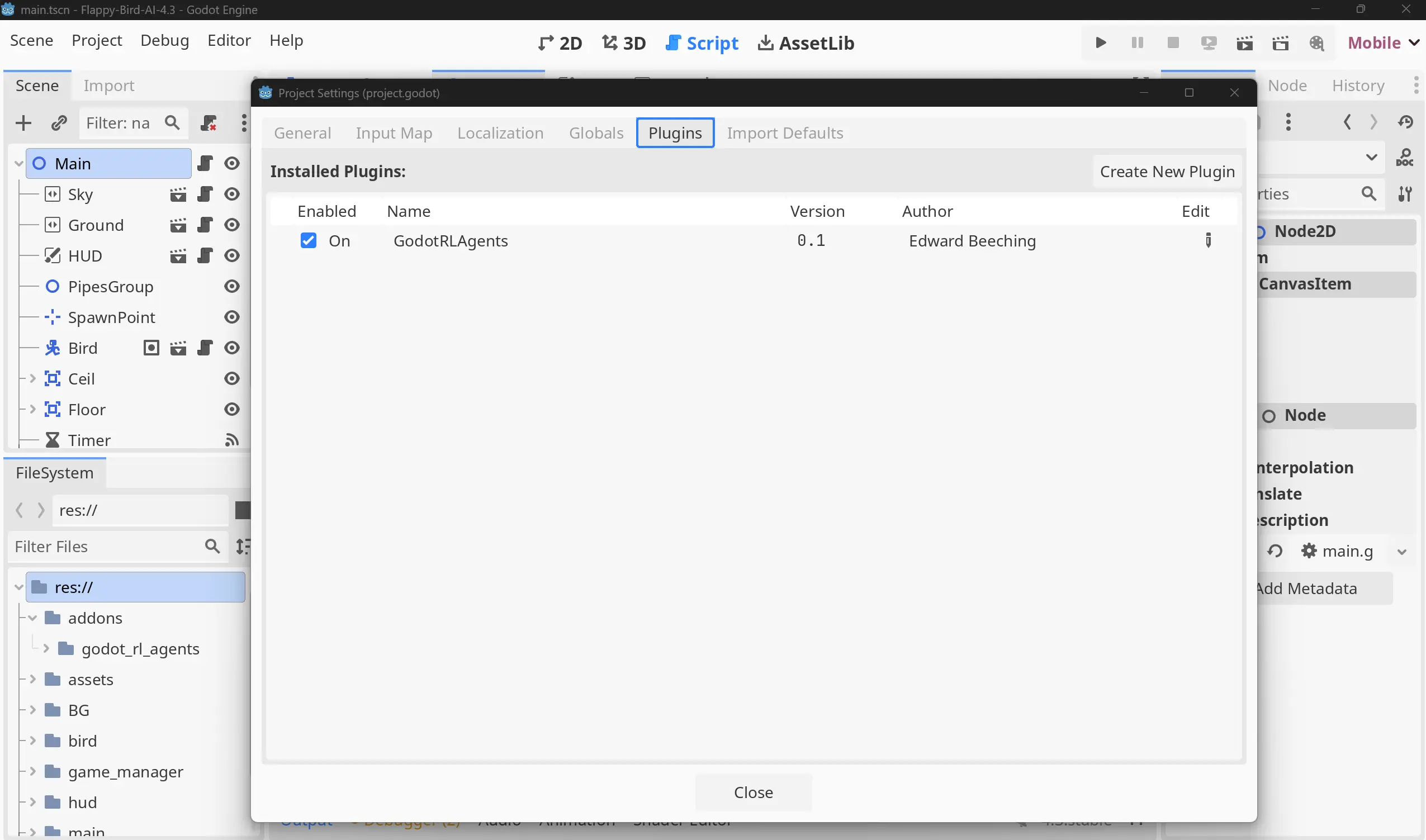Open remote debug run icon

(x=1209, y=43)
